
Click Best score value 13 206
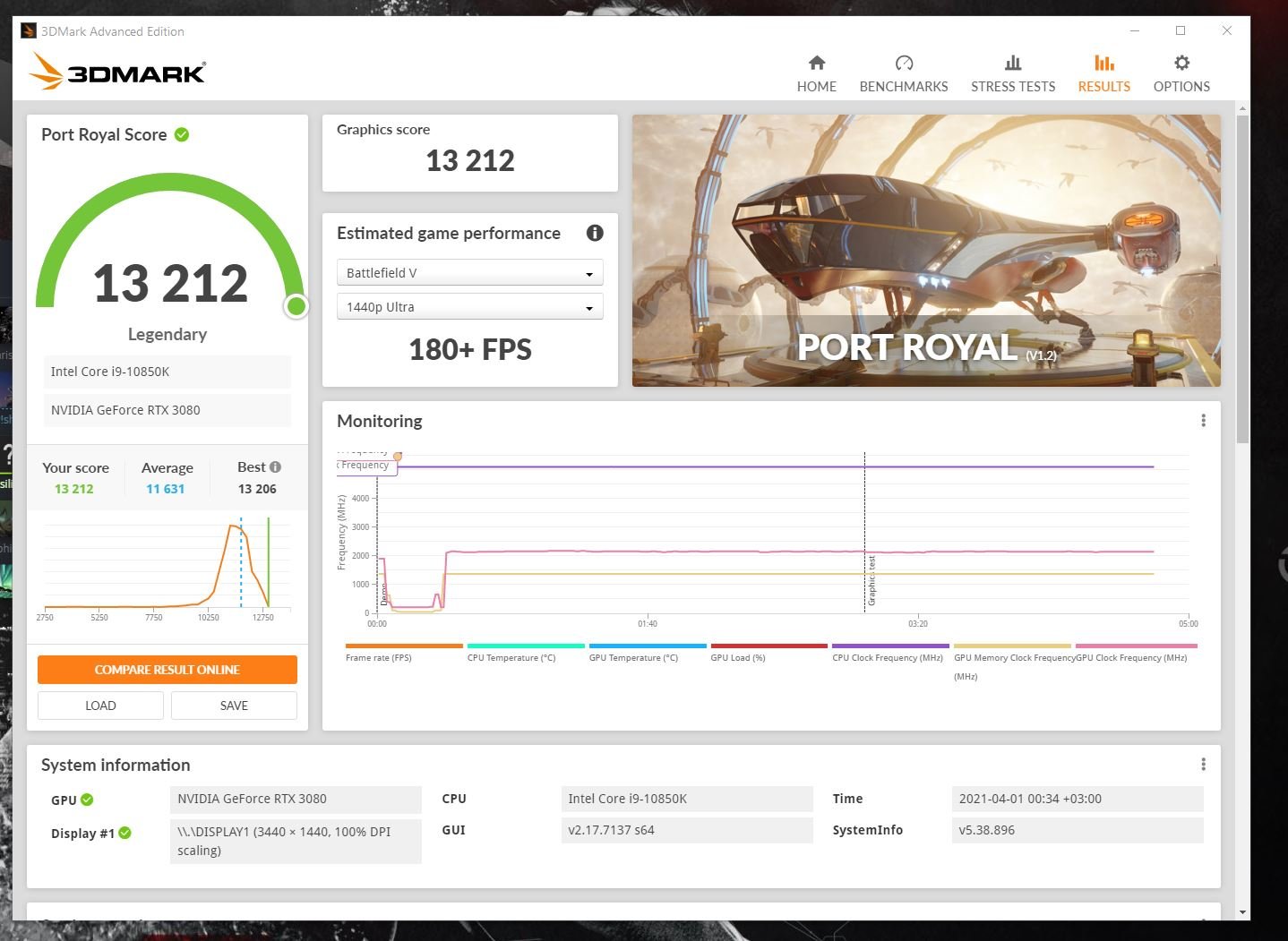pyautogui.click(x=257, y=489)
